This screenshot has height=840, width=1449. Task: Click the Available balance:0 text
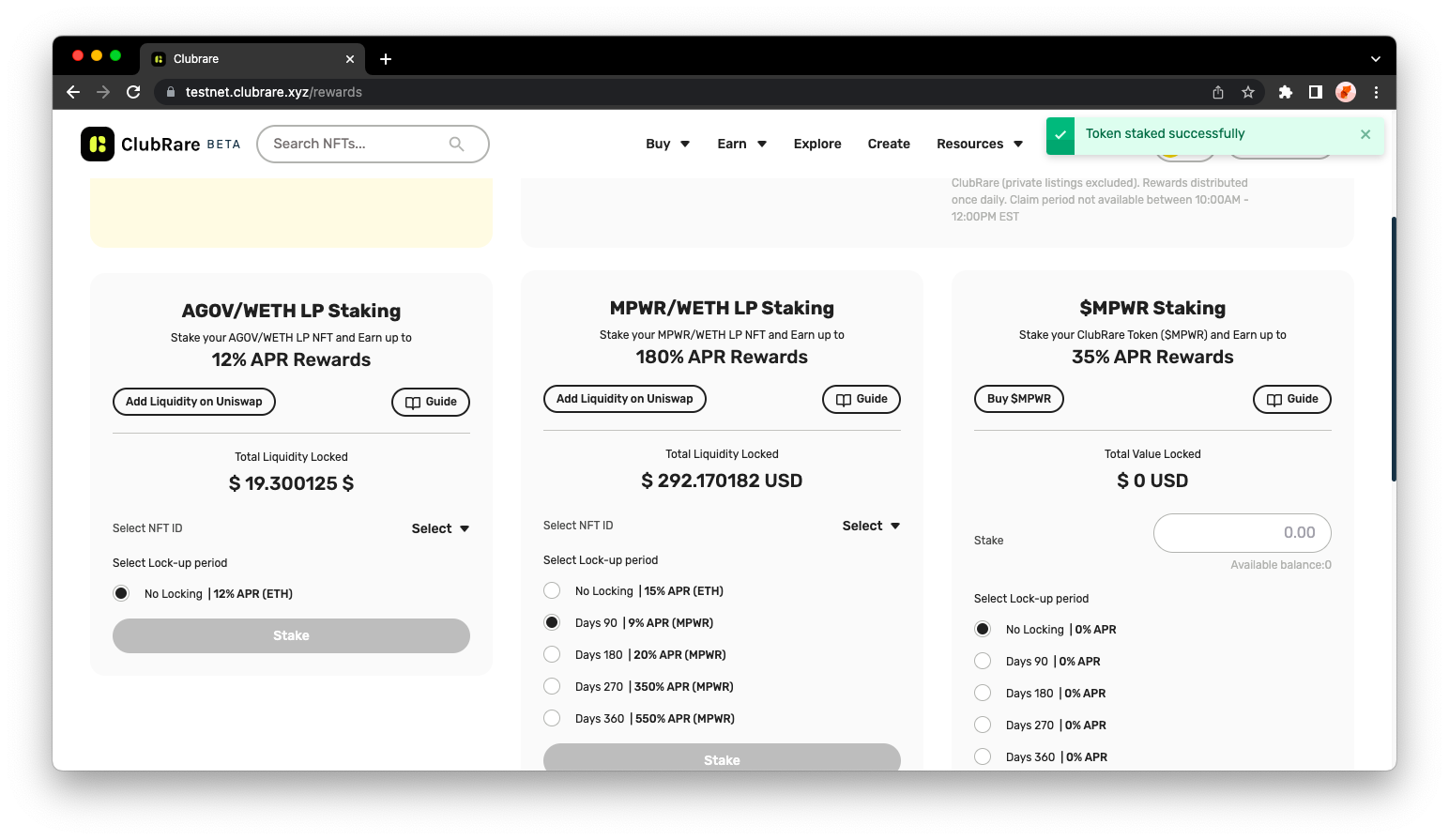[x=1281, y=565]
